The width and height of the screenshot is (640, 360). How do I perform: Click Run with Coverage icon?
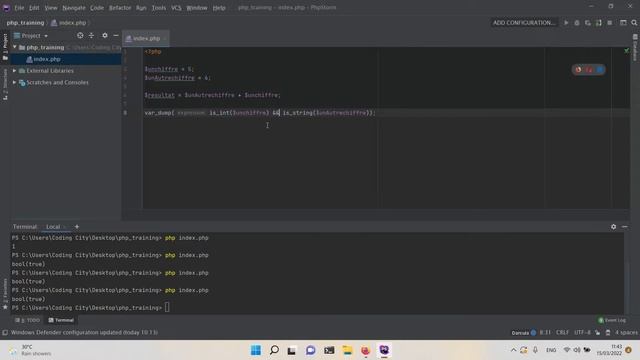coord(588,23)
